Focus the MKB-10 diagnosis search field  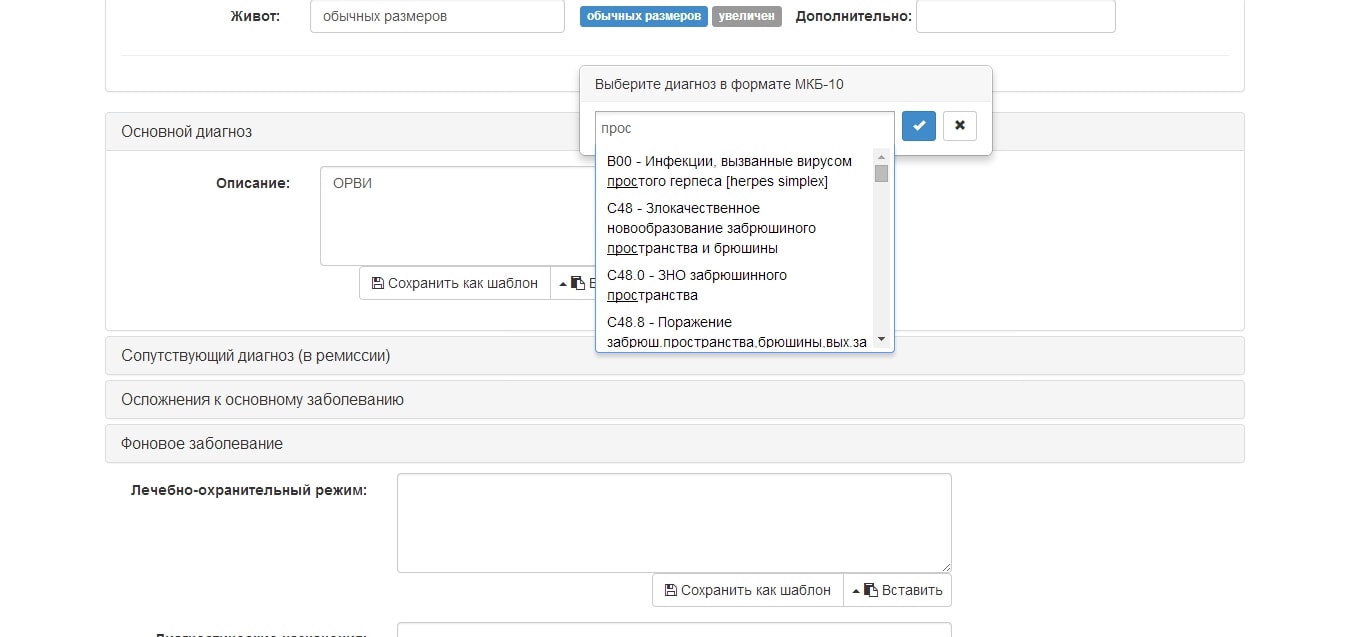[745, 128]
